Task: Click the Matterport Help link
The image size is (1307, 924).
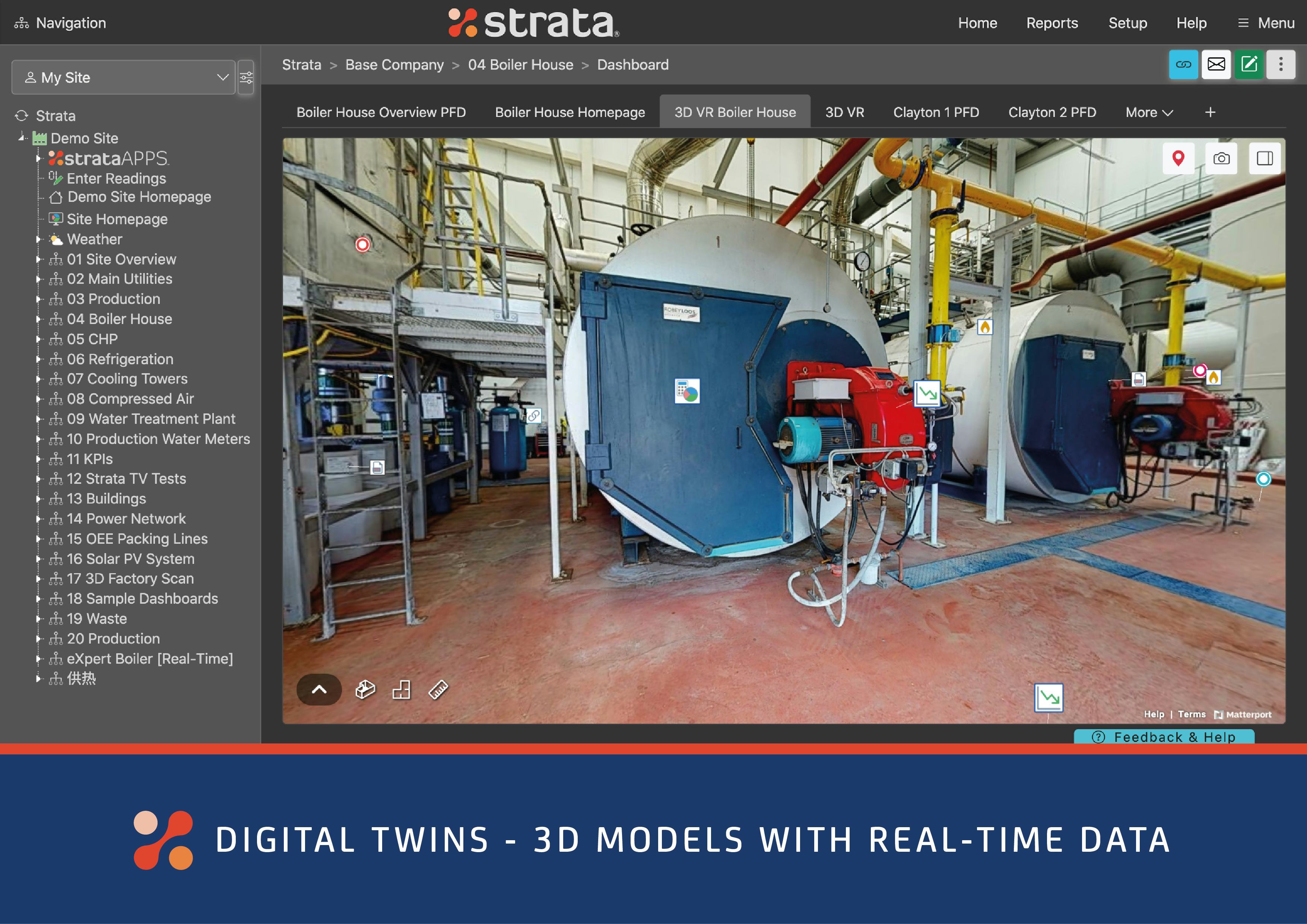Action: click(x=1154, y=714)
